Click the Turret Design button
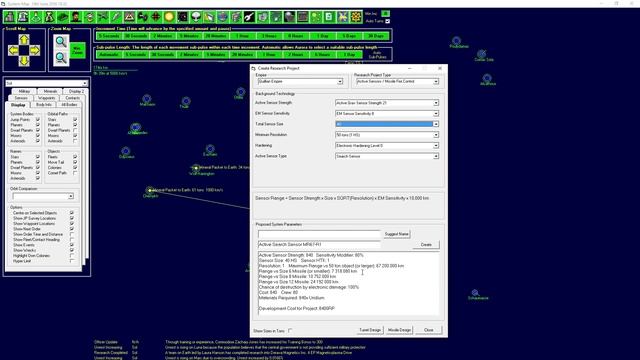The width and height of the screenshot is (640, 360). [x=370, y=330]
